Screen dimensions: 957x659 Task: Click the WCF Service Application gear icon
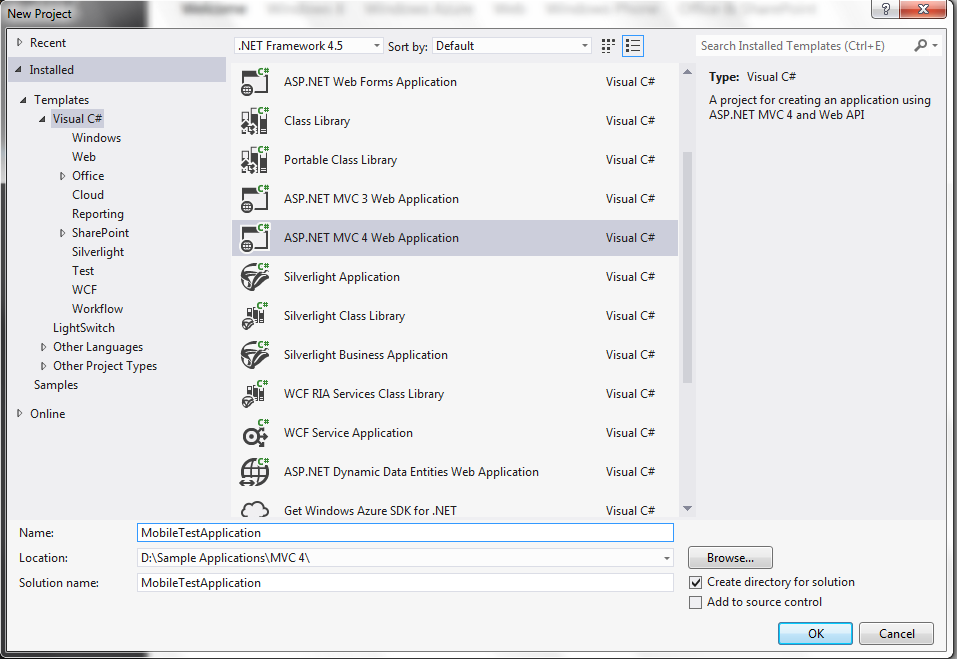[x=253, y=432]
